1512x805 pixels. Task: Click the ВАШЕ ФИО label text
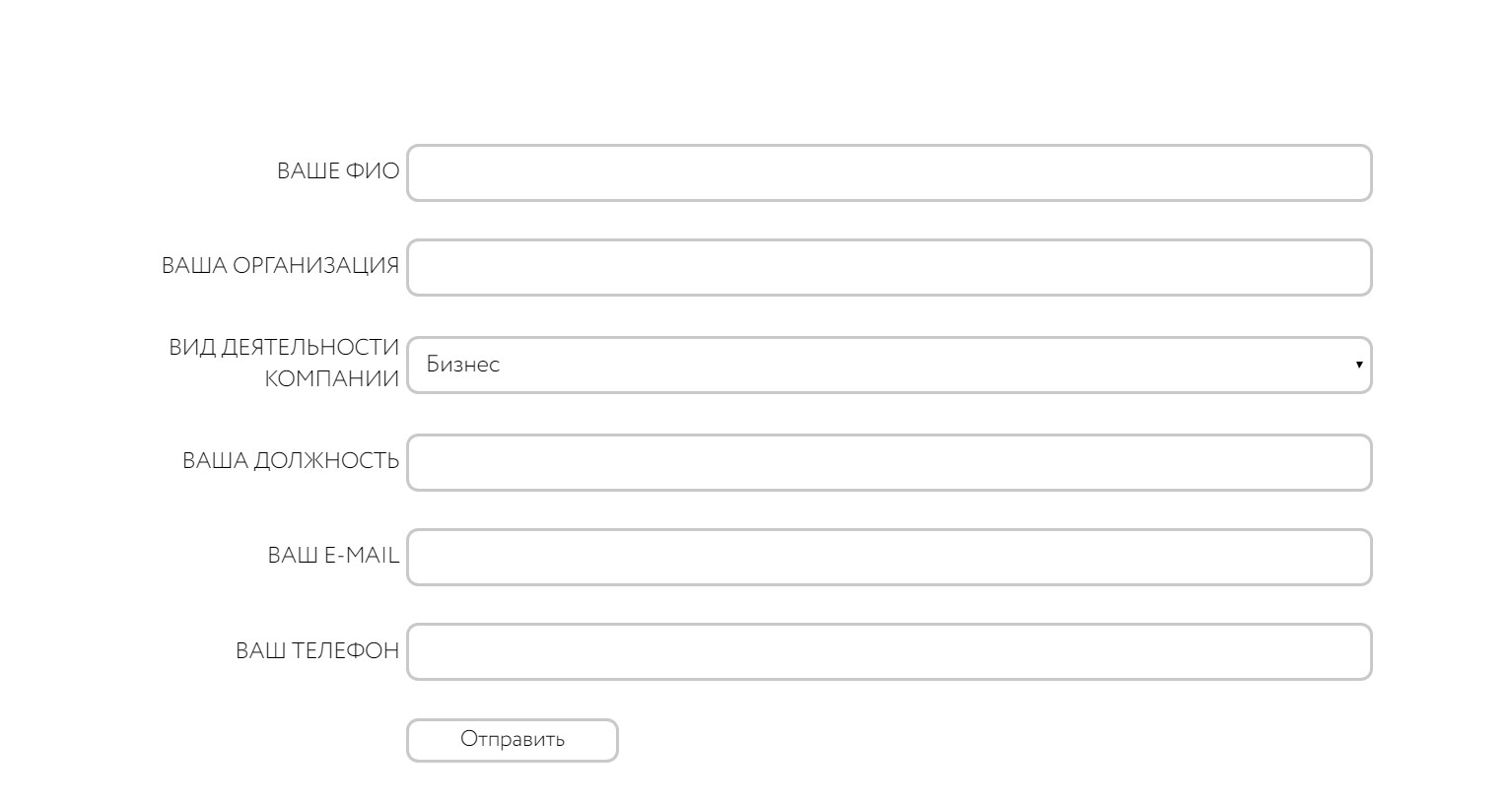pyautogui.click(x=338, y=171)
